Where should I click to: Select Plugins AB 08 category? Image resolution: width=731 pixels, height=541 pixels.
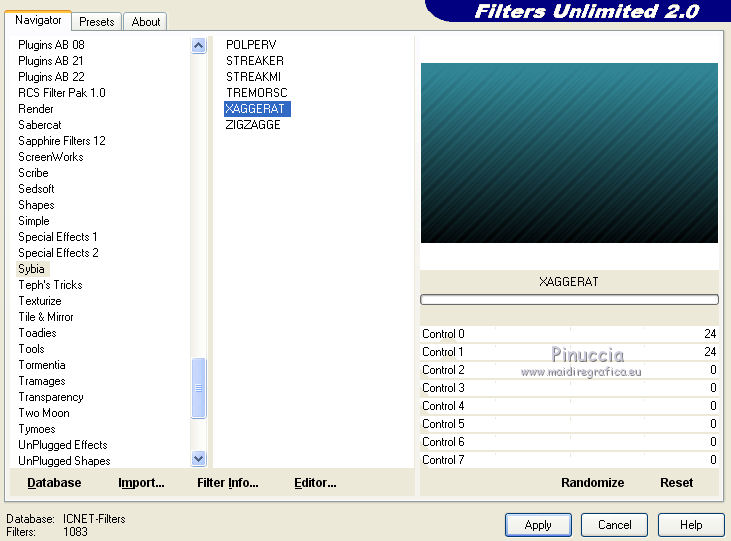[51, 45]
